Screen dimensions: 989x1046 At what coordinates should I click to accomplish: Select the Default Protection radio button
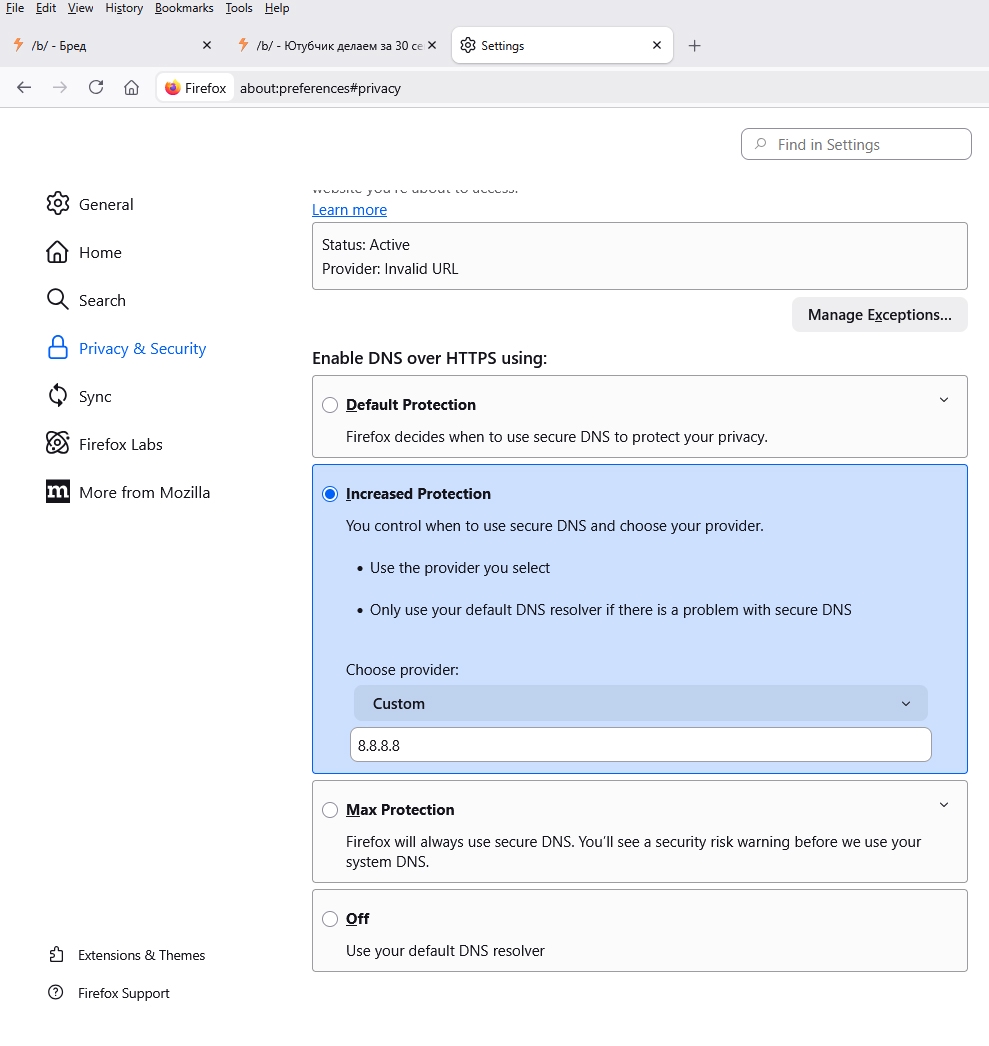[x=330, y=405]
